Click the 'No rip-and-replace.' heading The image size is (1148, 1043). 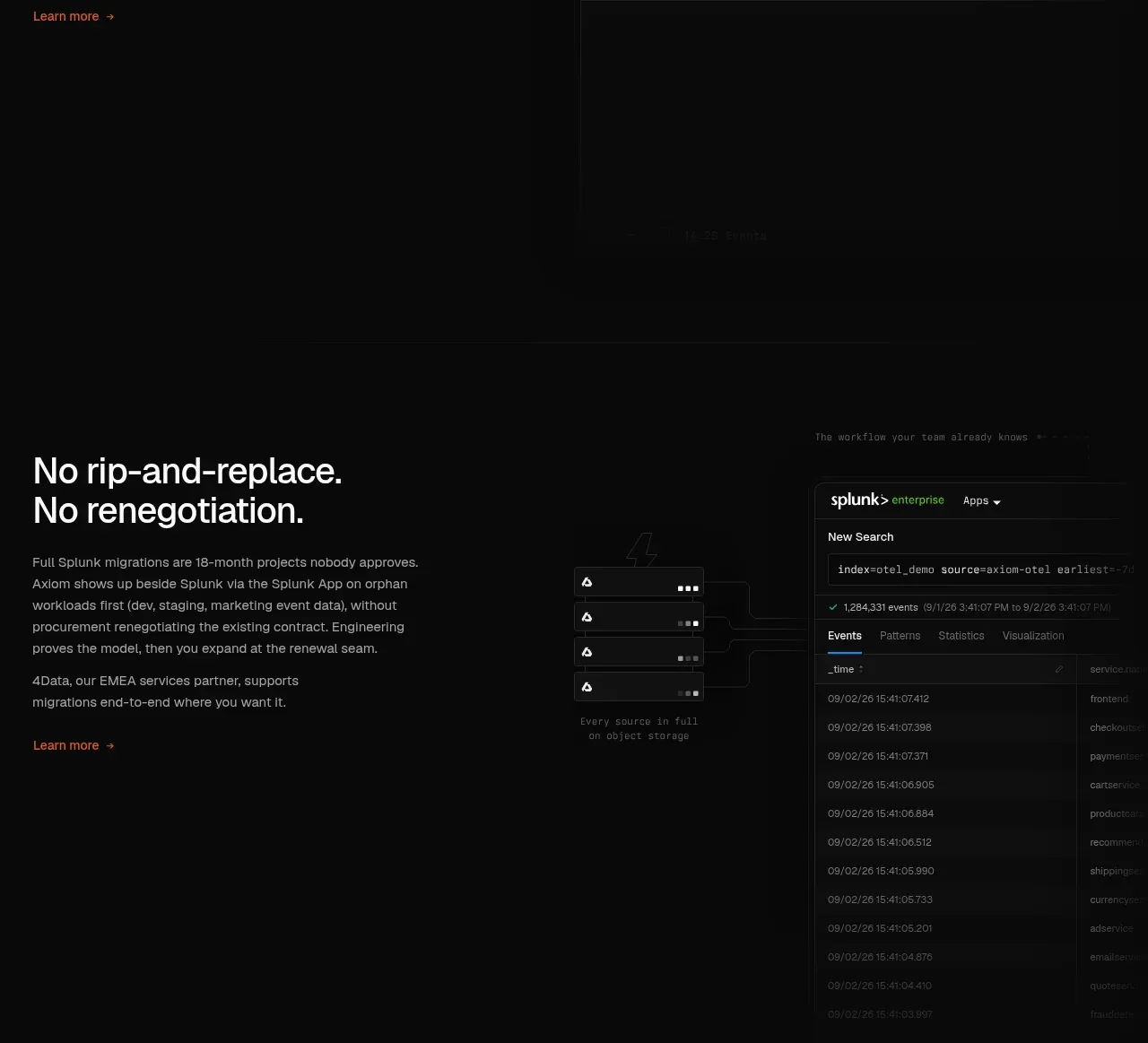pyautogui.click(x=187, y=471)
